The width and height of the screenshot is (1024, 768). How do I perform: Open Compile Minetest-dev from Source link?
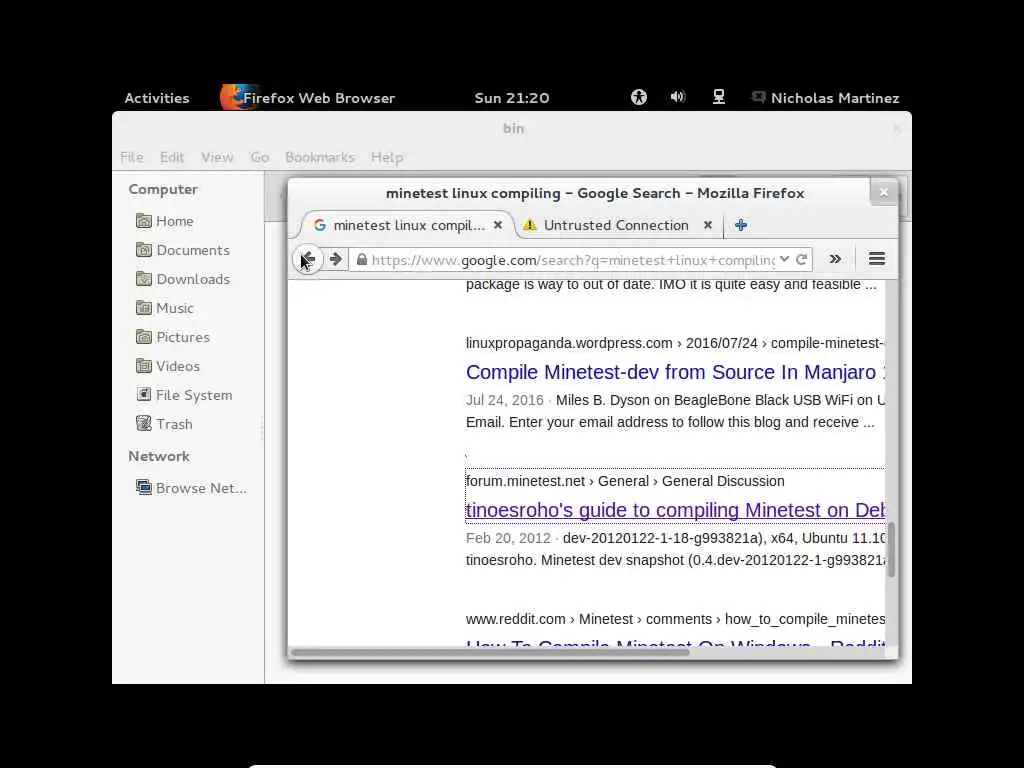[675, 372]
